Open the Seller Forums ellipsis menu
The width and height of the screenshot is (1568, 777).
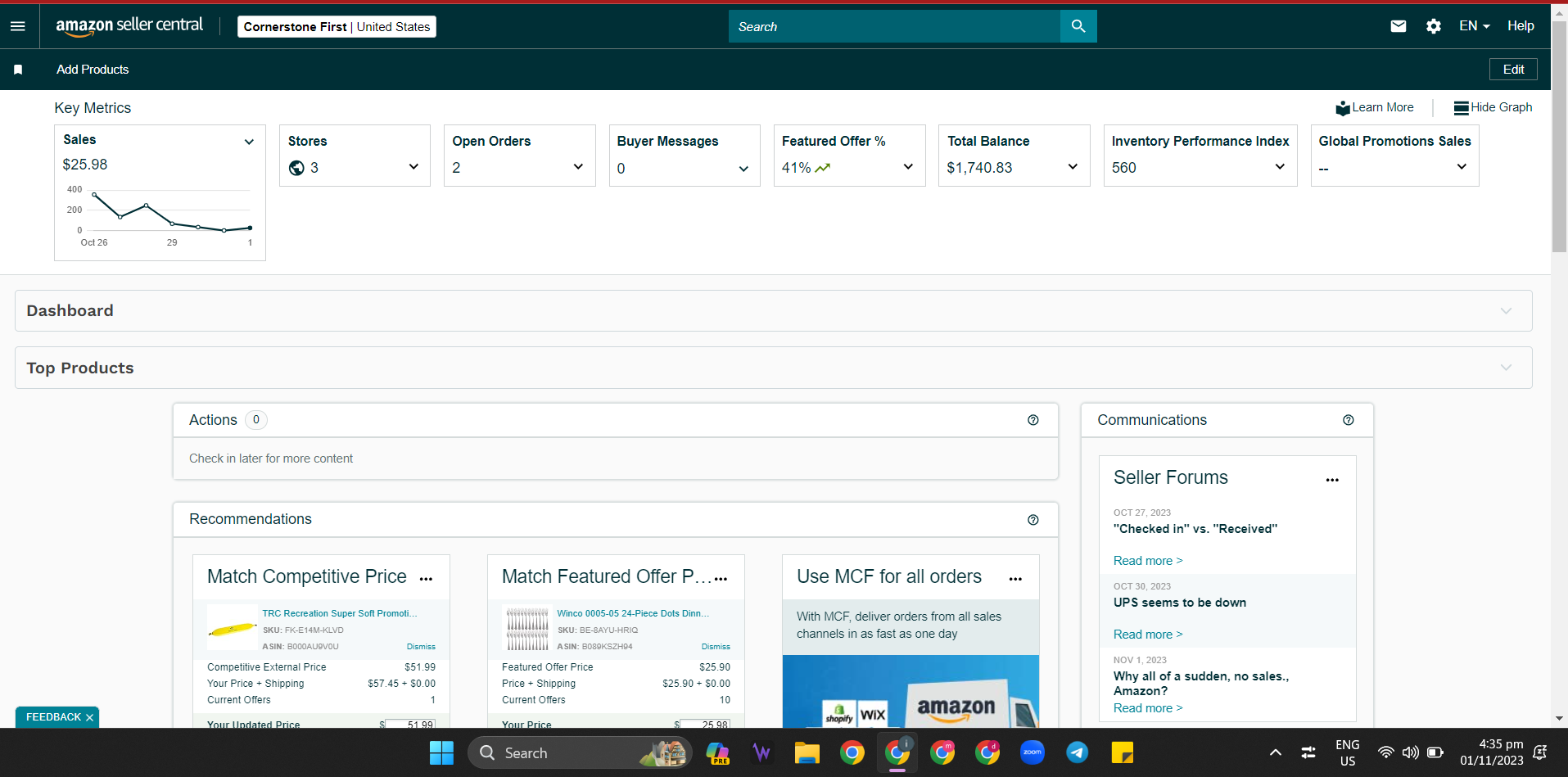[1332, 480]
